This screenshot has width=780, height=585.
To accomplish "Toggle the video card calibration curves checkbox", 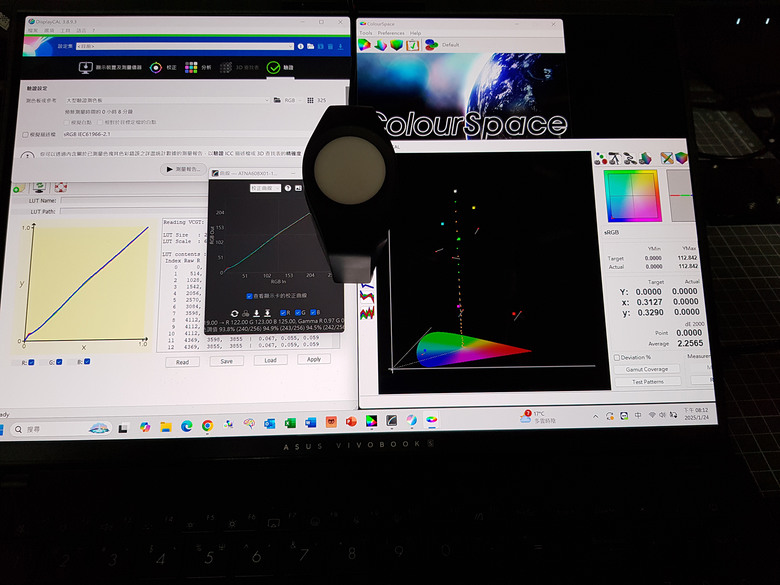I will 250,296.
